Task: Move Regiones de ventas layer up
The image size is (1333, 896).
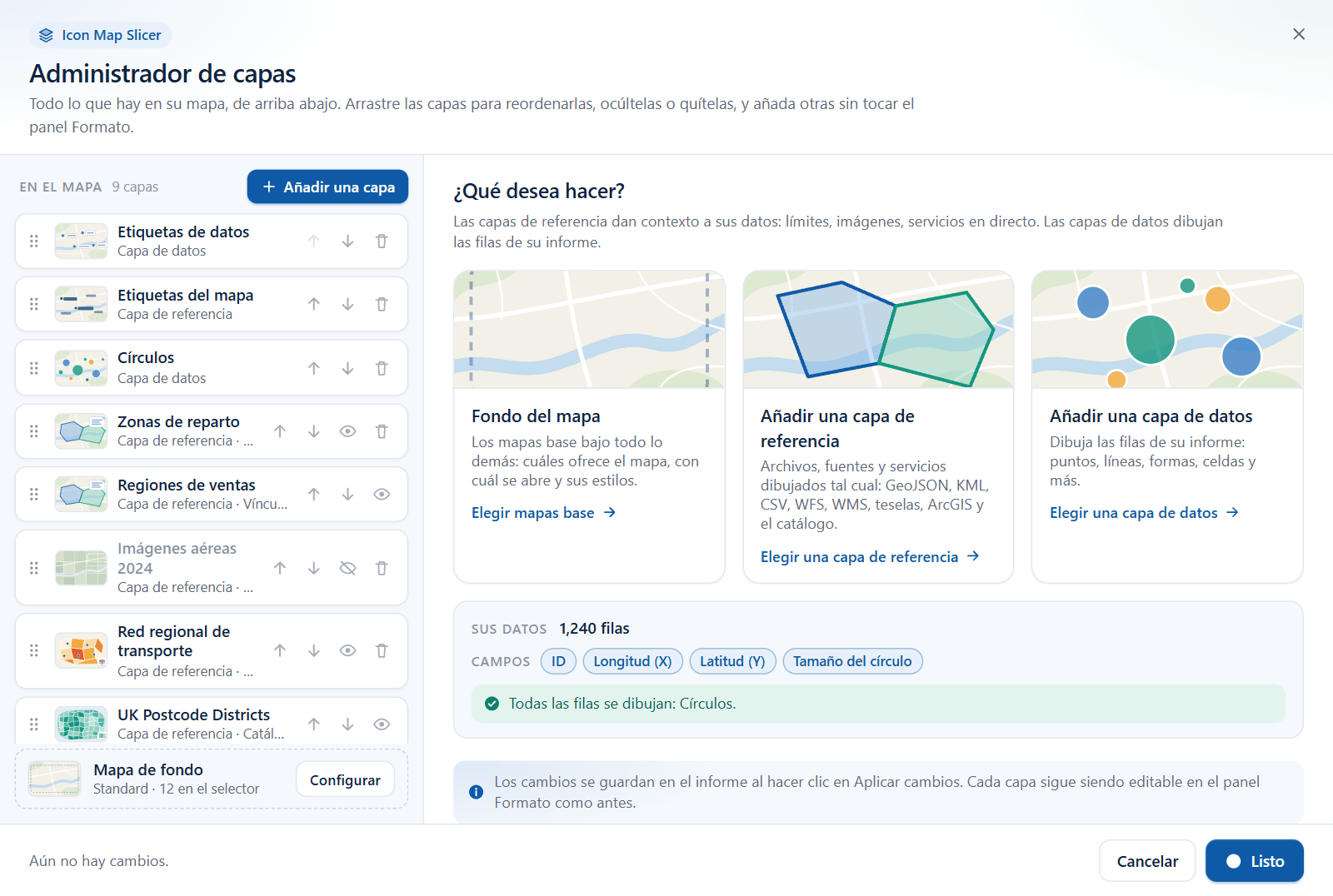Action: click(314, 495)
